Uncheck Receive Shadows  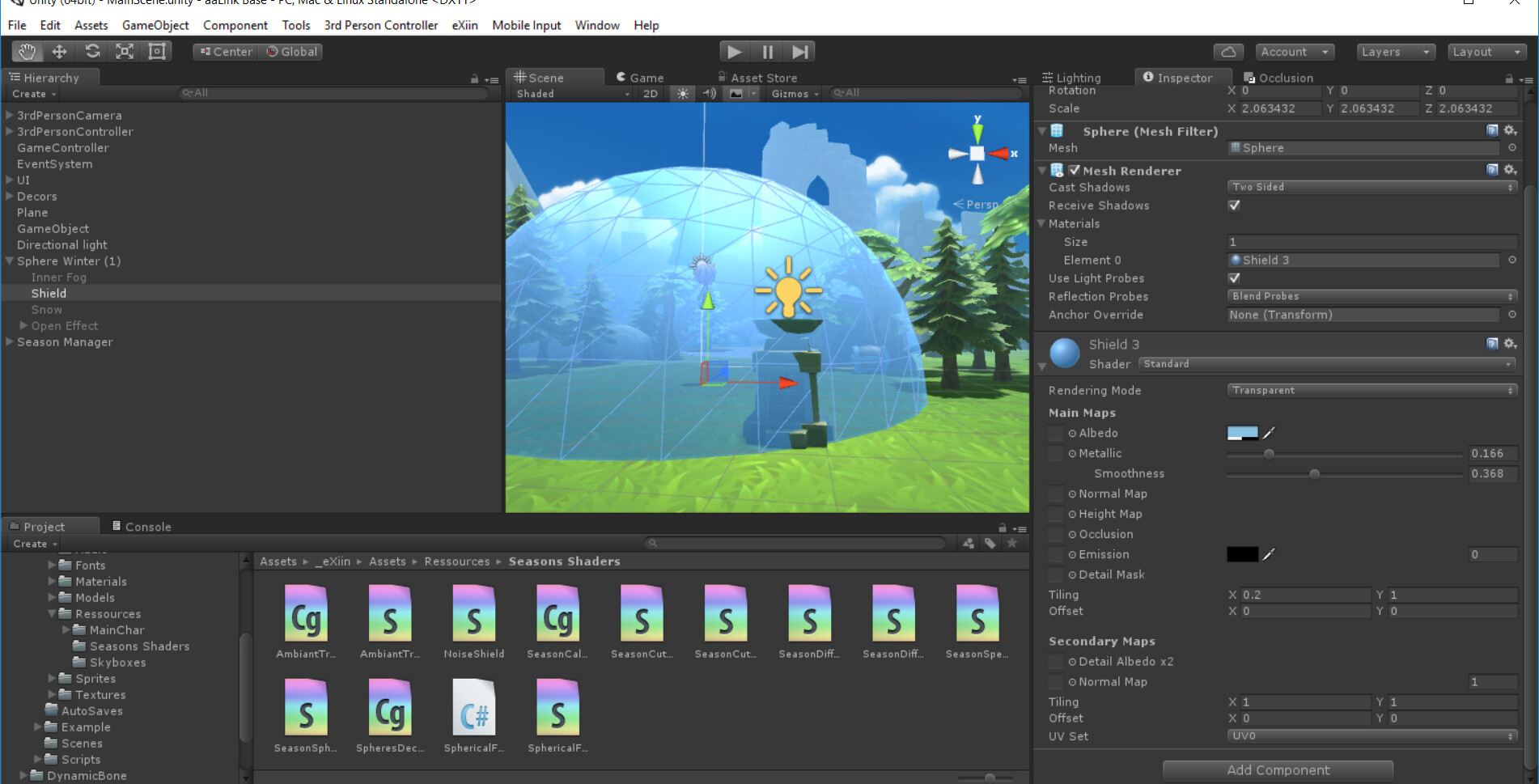click(1233, 206)
